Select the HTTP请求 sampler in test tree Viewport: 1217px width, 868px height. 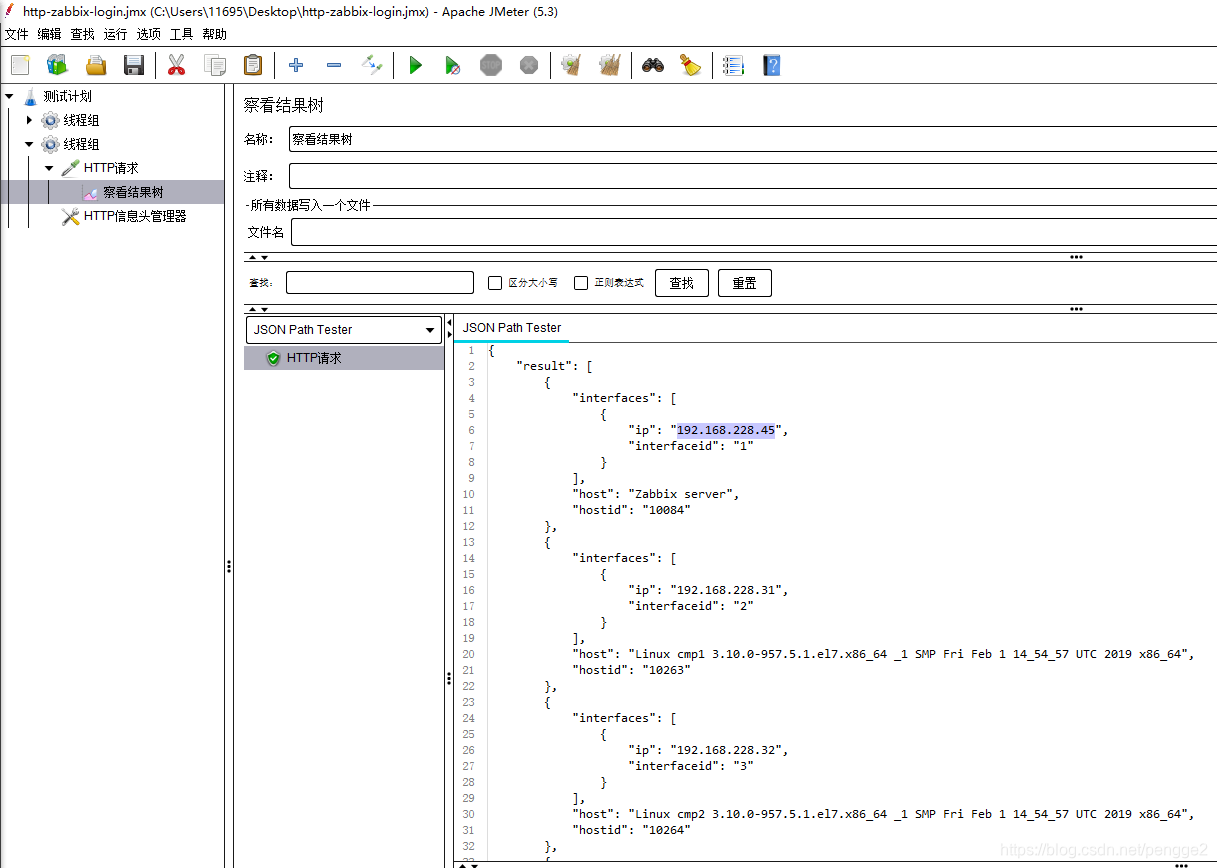pos(111,168)
